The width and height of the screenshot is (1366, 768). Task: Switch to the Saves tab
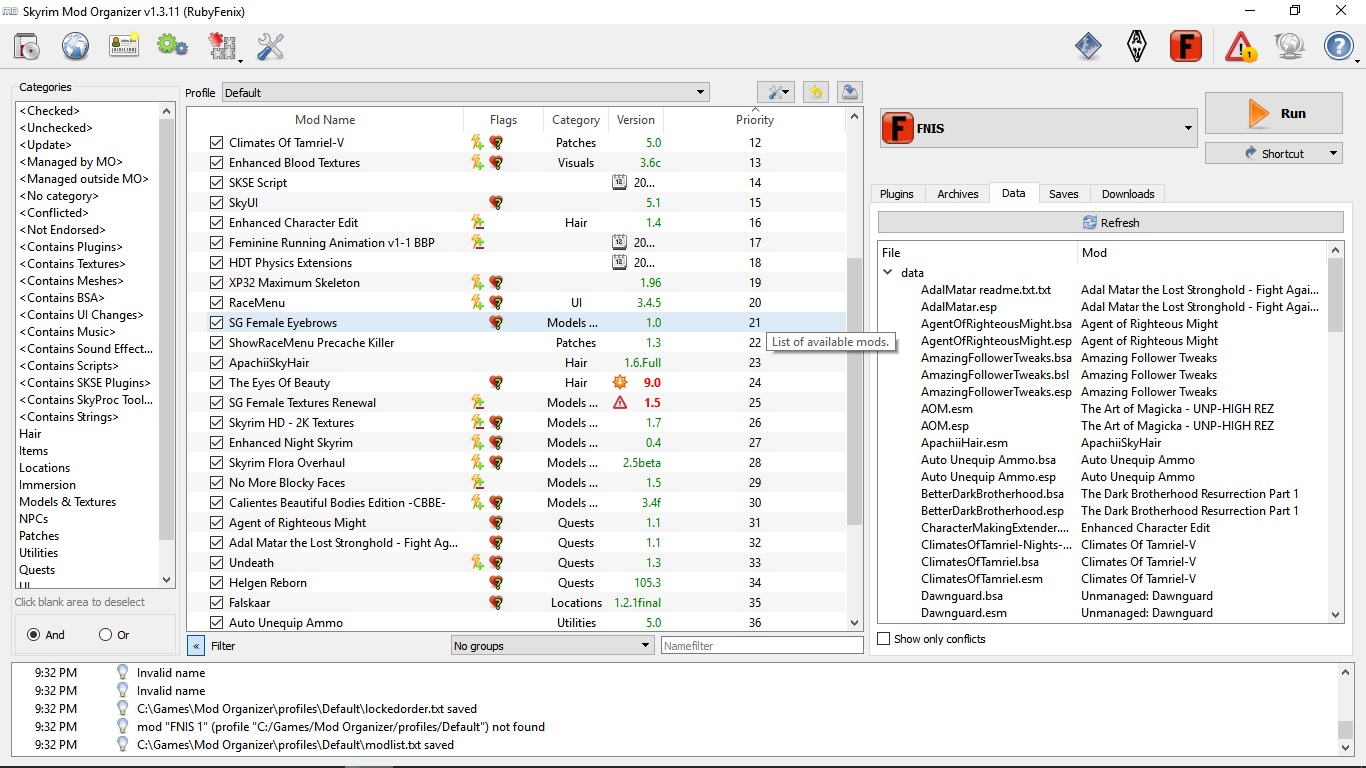[1064, 194]
